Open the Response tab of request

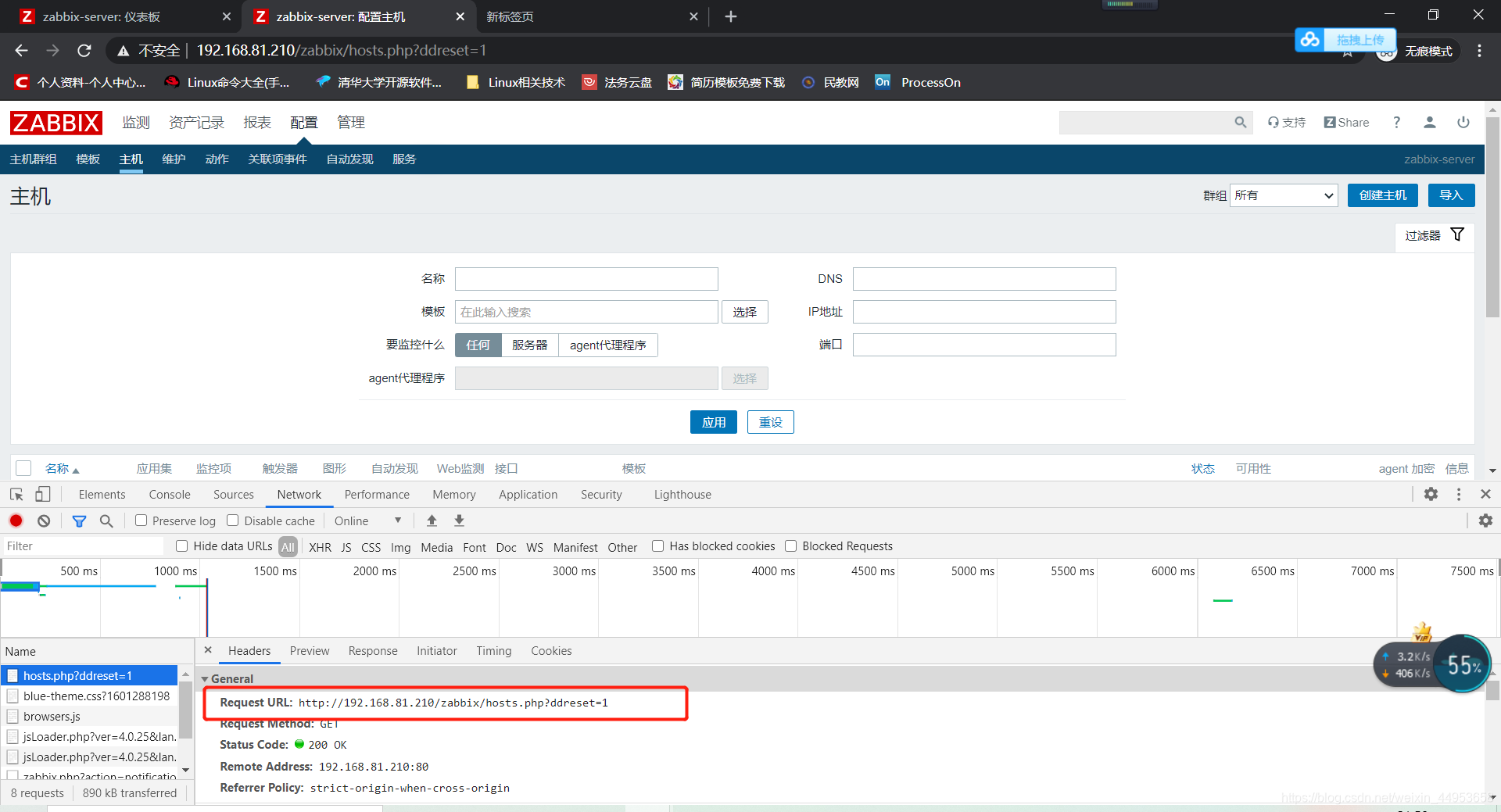click(x=373, y=651)
